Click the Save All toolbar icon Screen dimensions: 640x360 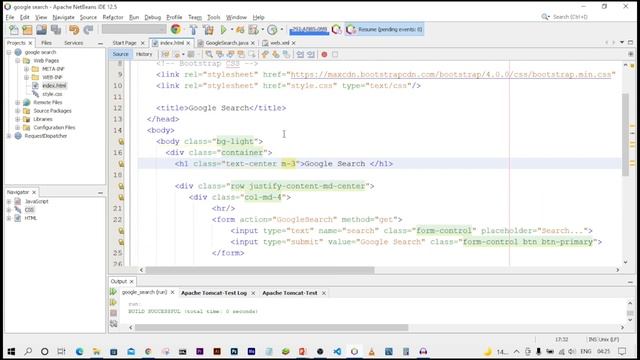coord(56,30)
